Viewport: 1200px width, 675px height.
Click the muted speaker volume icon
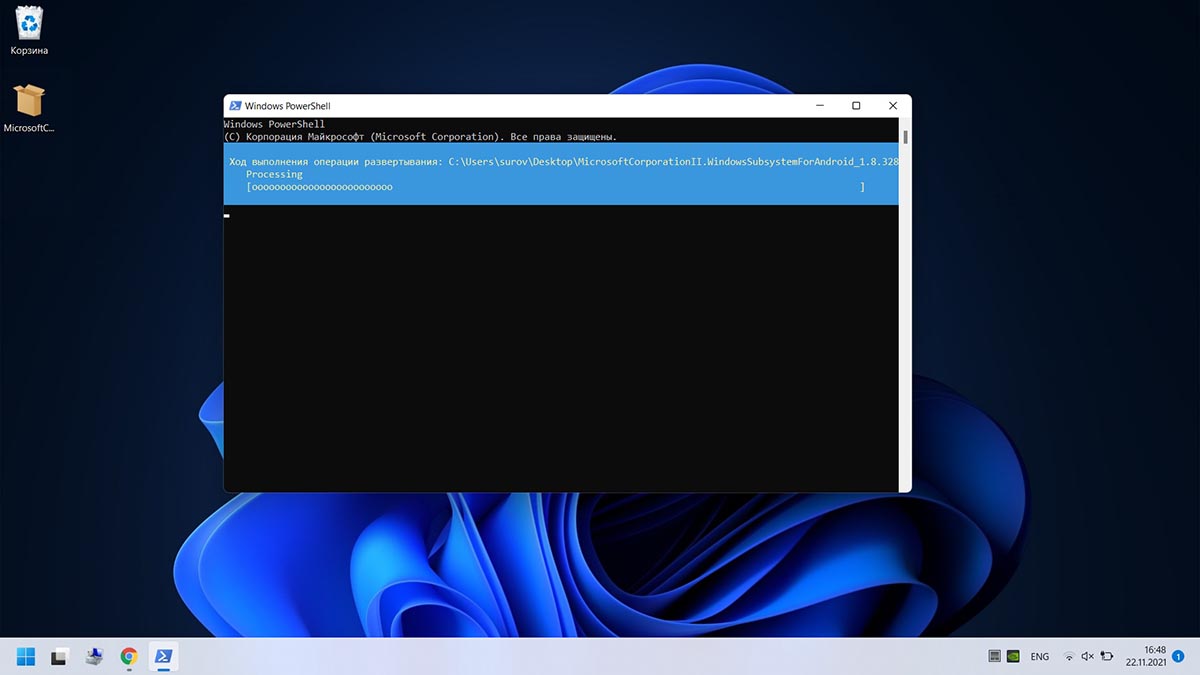coord(1088,657)
